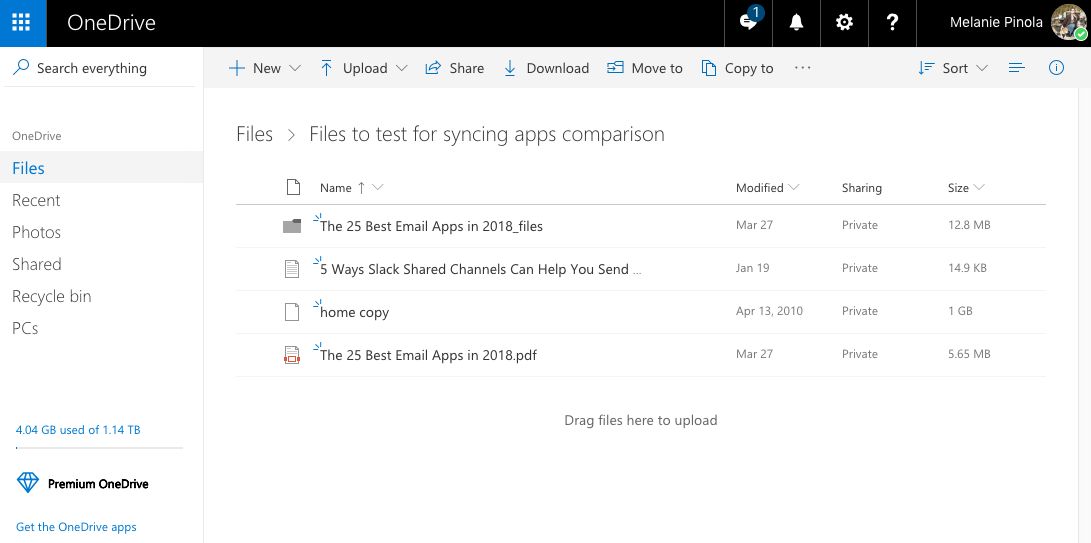Click the help question mark icon
Screen dimensions: 1091x543
[892, 23]
